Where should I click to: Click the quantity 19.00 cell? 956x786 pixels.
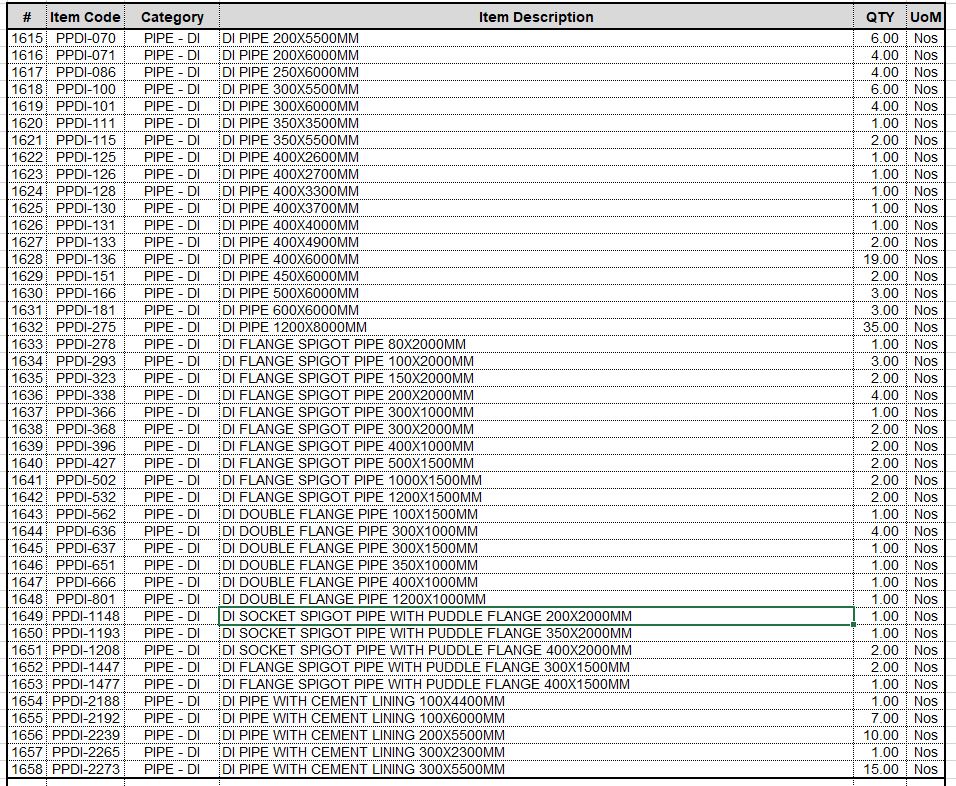point(881,259)
